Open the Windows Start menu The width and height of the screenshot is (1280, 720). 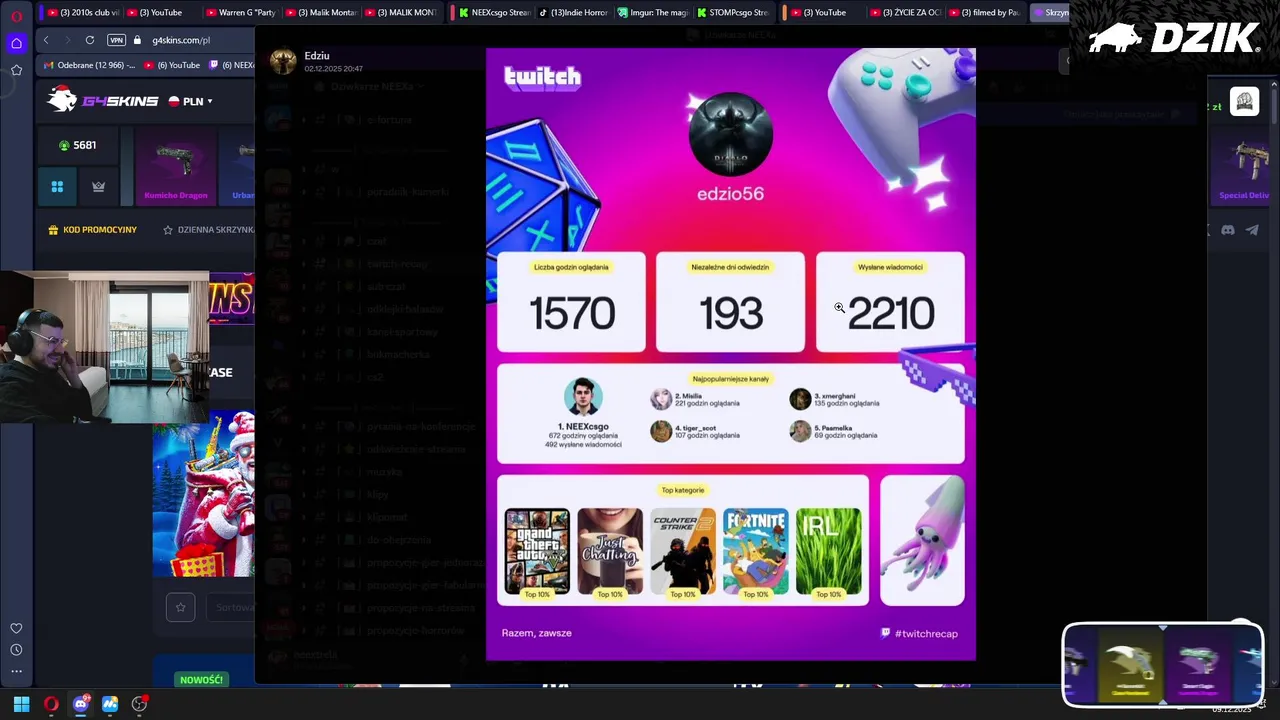tap(21, 704)
